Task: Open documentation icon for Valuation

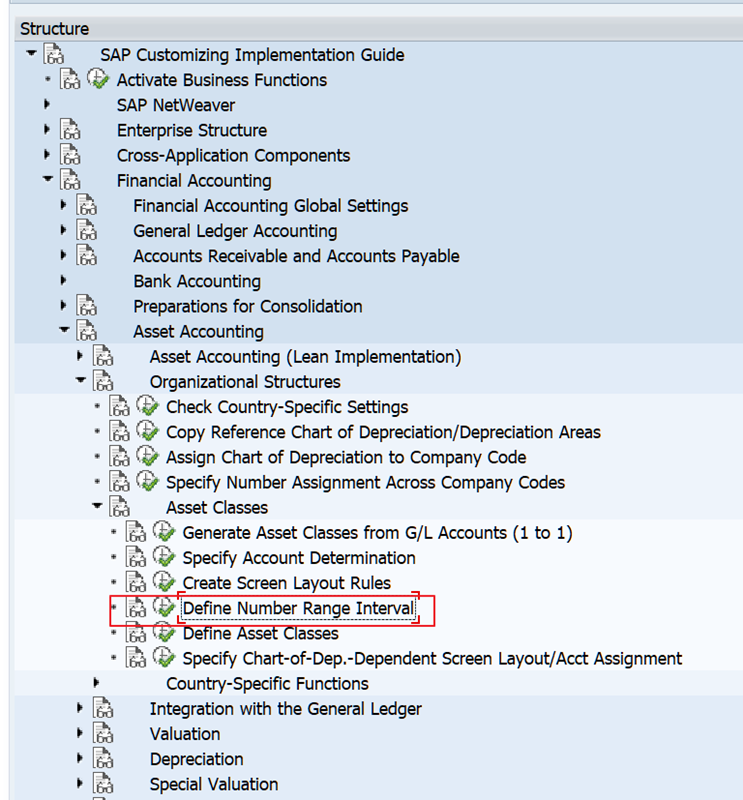Action: click(103, 733)
